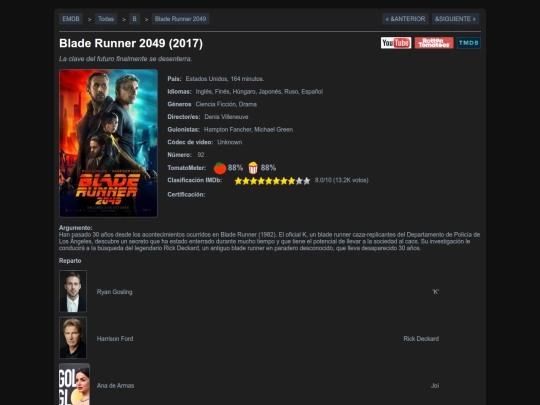Open the Blade Runner 2049 poster image

click(108, 143)
